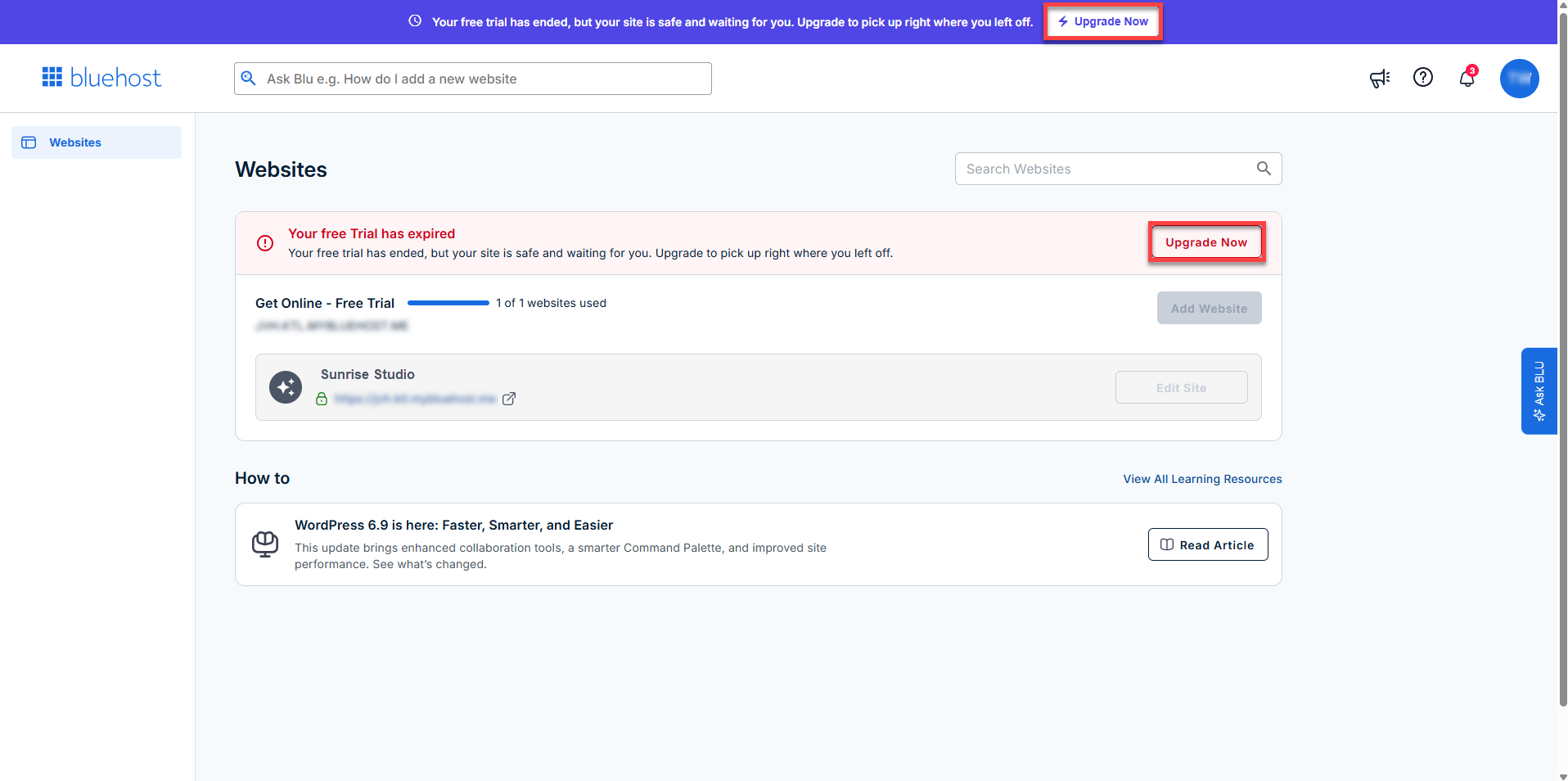1568x781 pixels.
Task: Click the Sunrise Studio sparkle site icon
Action: click(286, 387)
